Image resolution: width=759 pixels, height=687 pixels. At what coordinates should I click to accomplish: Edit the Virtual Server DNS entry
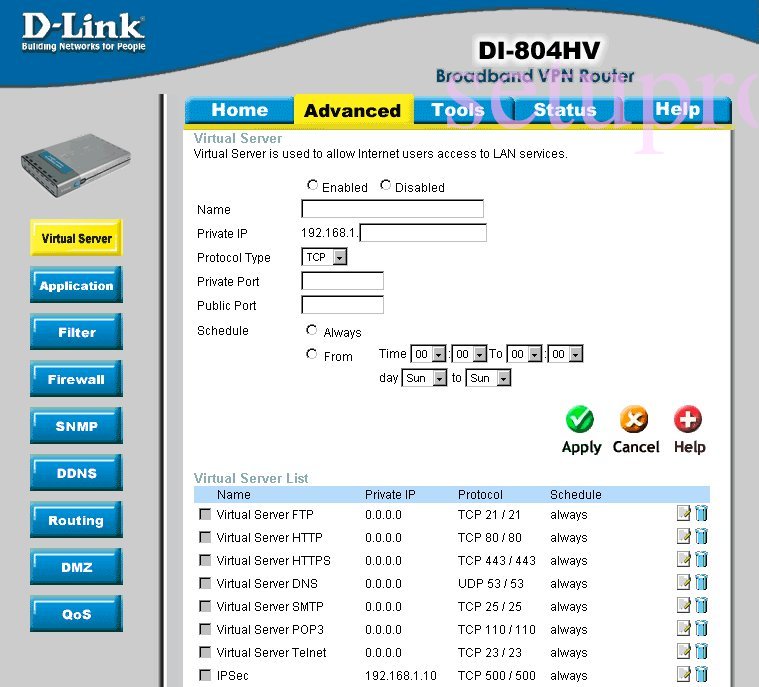(683, 582)
